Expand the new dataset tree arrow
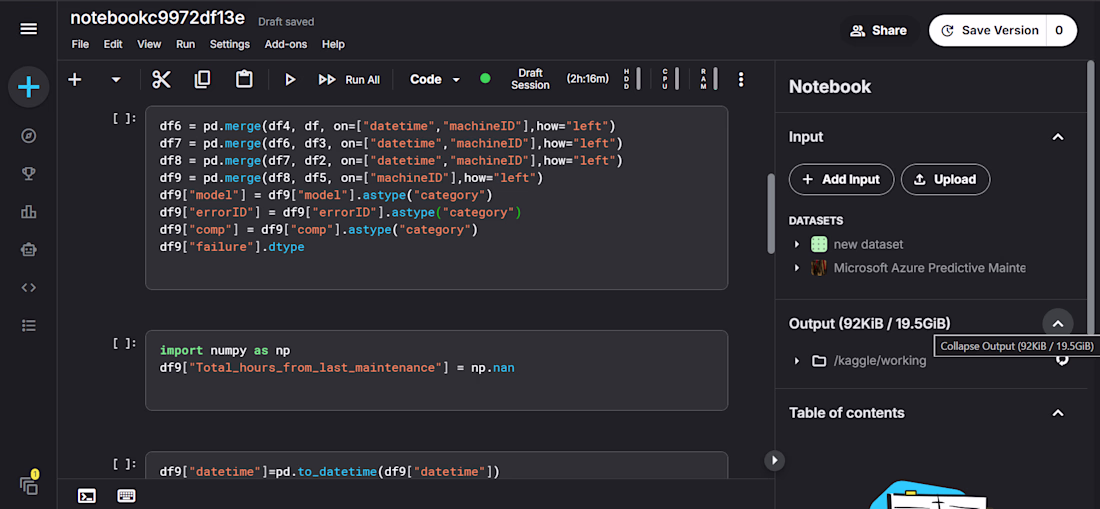Viewport: 1100px width, 509px height. 797,245
